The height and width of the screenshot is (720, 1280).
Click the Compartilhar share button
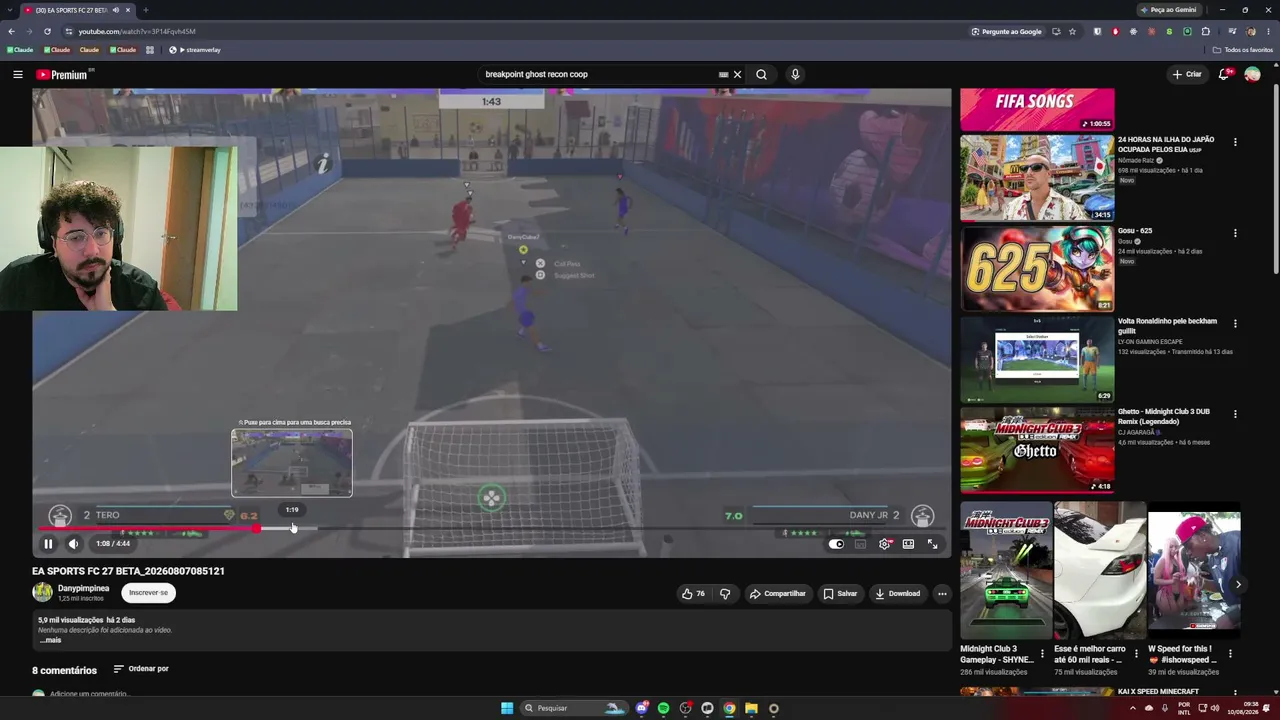tap(777, 593)
